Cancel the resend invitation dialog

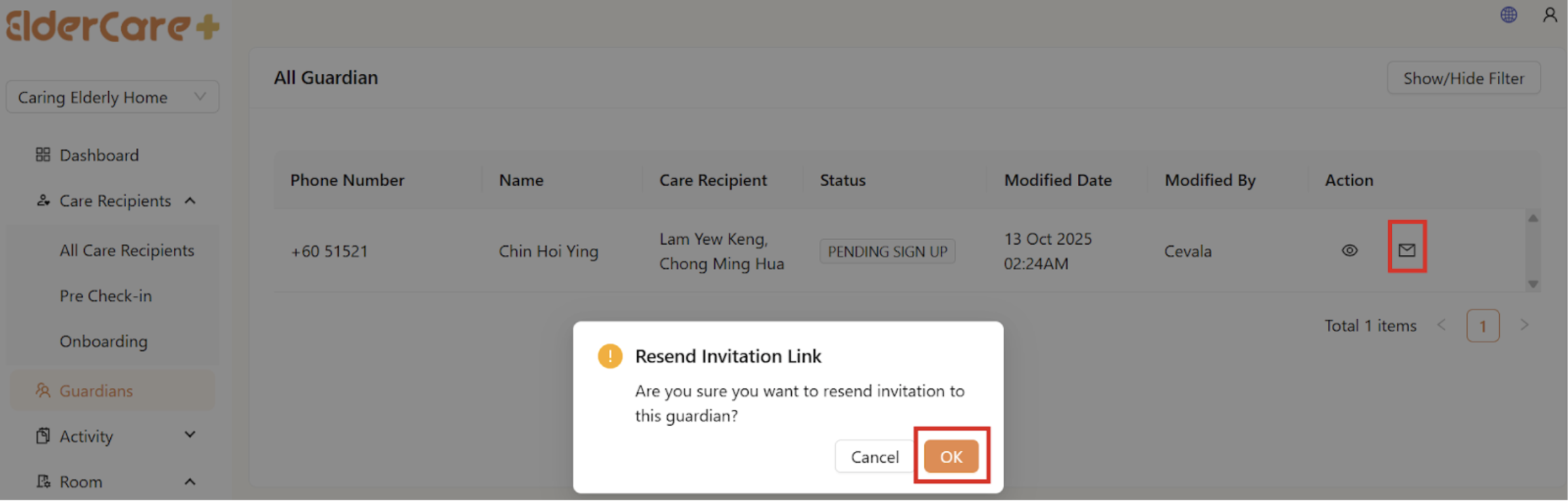coord(874,456)
